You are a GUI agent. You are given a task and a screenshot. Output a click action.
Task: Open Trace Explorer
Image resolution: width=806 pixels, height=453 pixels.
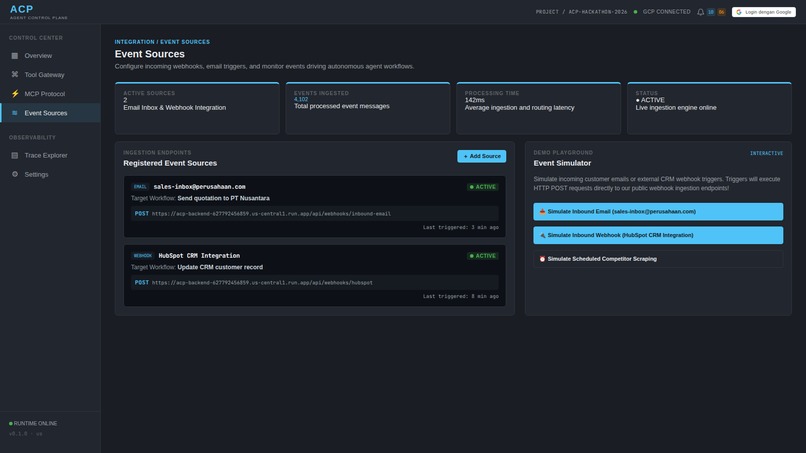50,155
